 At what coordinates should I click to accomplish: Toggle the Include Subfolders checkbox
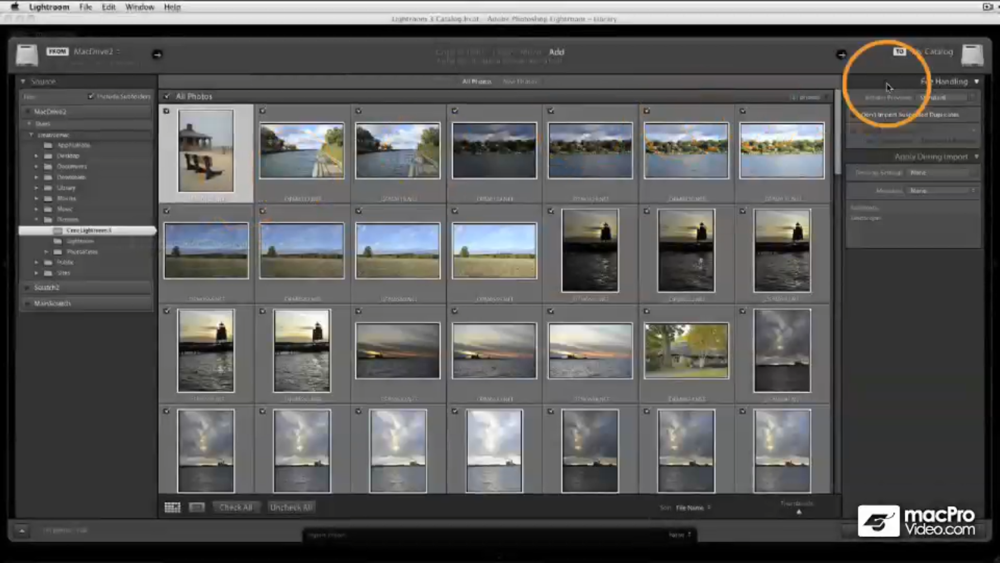pos(91,97)
